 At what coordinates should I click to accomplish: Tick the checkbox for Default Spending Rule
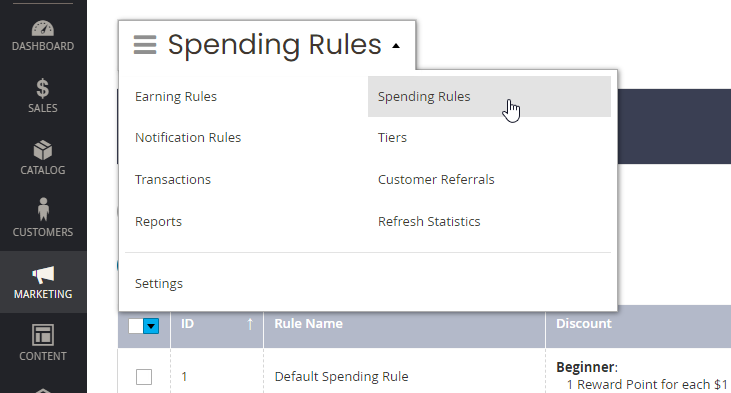point(144,377)
